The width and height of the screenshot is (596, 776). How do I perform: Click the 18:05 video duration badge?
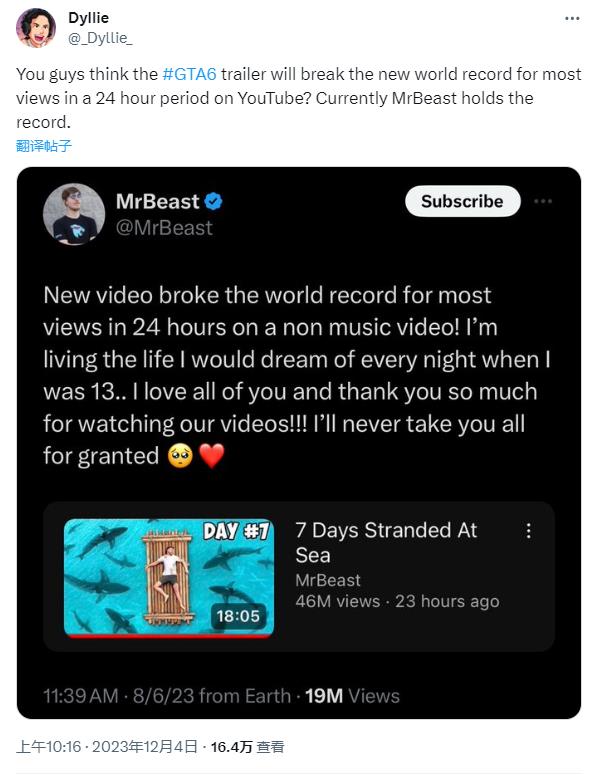(238, 616)
